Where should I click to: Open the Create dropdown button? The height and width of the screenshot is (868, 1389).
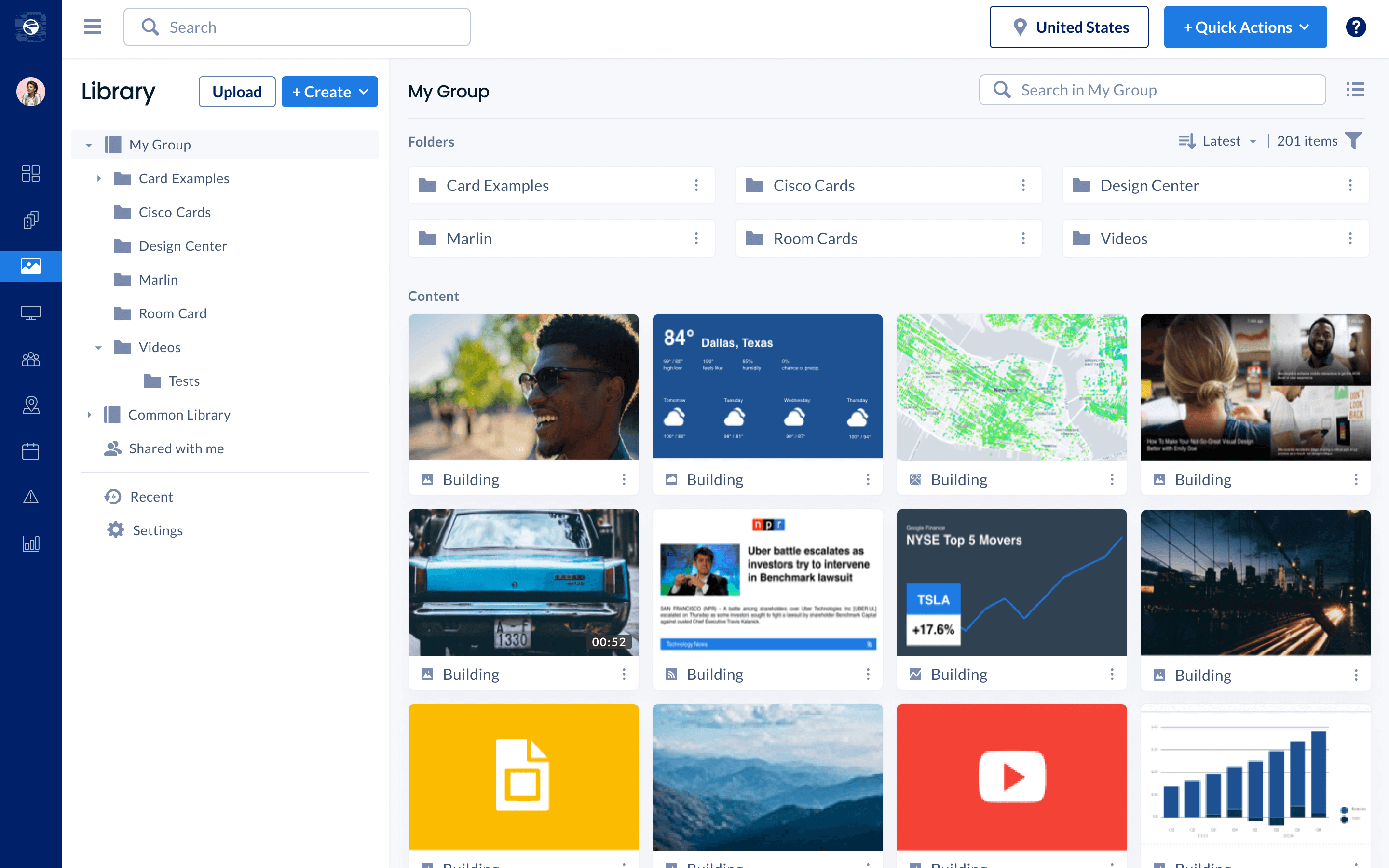(329, 92)
